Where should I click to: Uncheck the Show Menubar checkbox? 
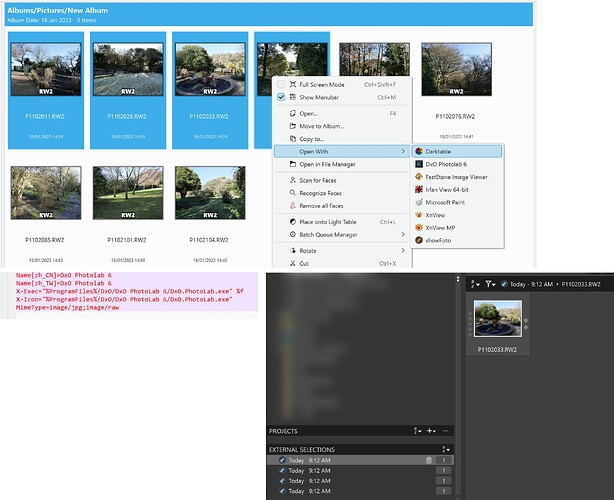click(x=281, y=97)
